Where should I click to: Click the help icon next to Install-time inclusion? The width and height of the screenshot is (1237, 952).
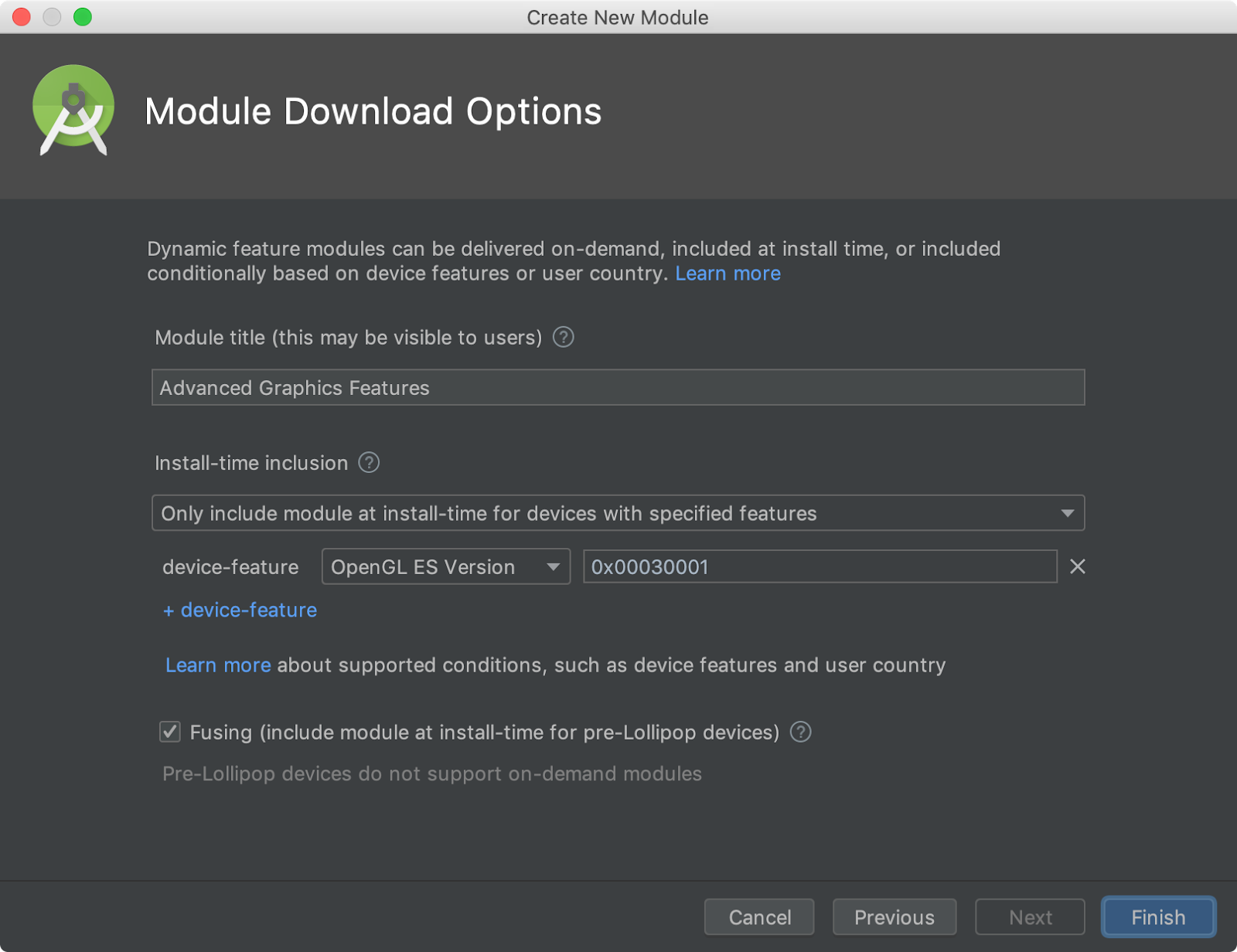click(369, 462)
